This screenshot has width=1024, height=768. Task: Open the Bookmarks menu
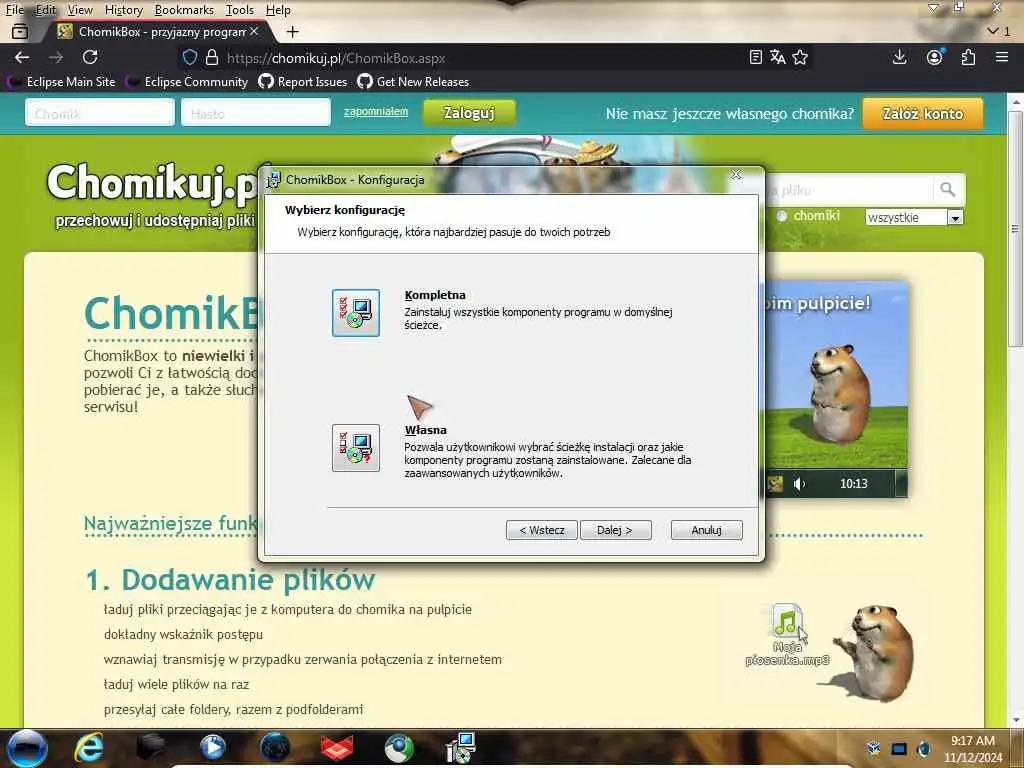tap(184, 10)
